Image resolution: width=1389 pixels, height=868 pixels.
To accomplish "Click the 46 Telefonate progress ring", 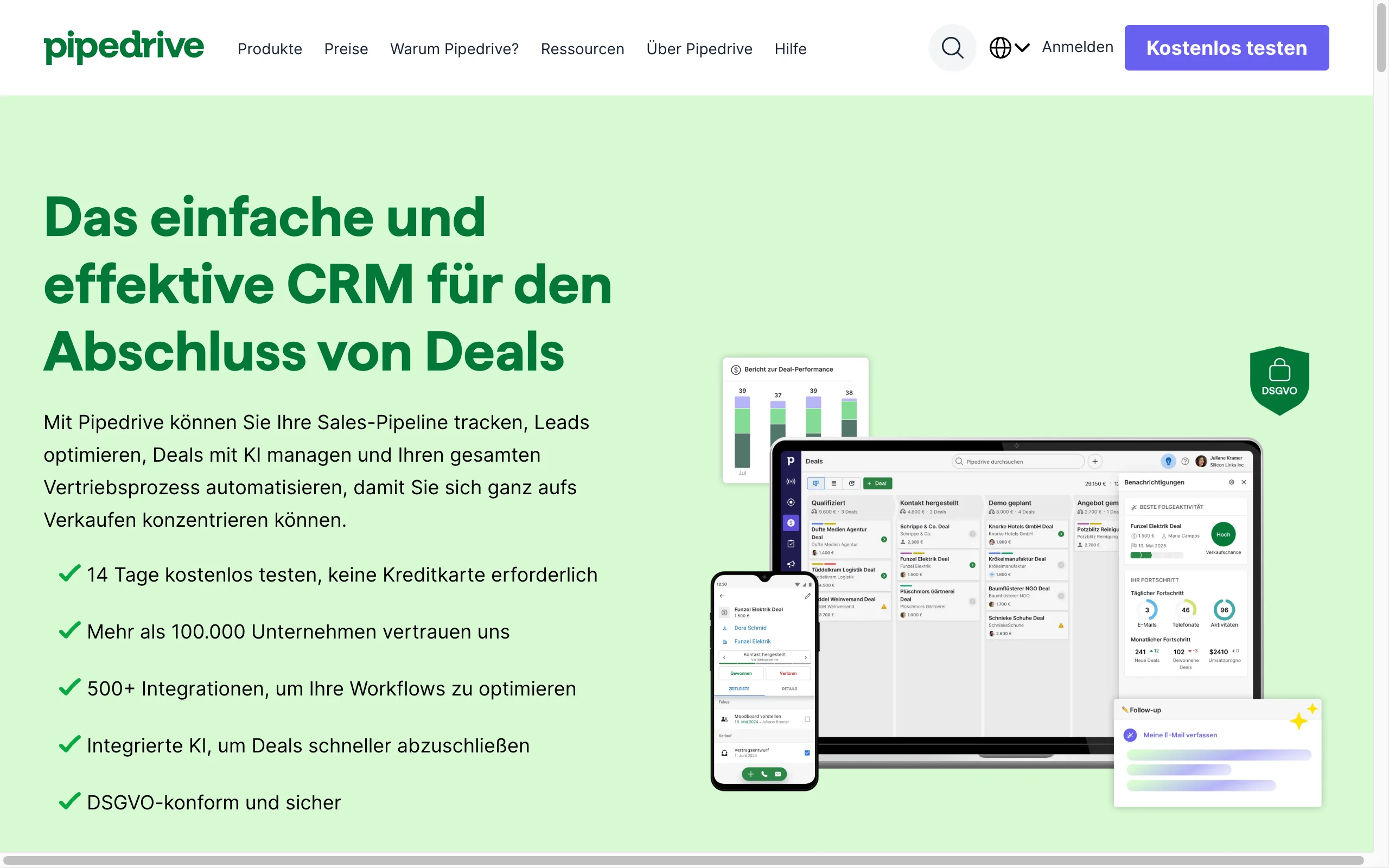I will [x=1185, y=610].
